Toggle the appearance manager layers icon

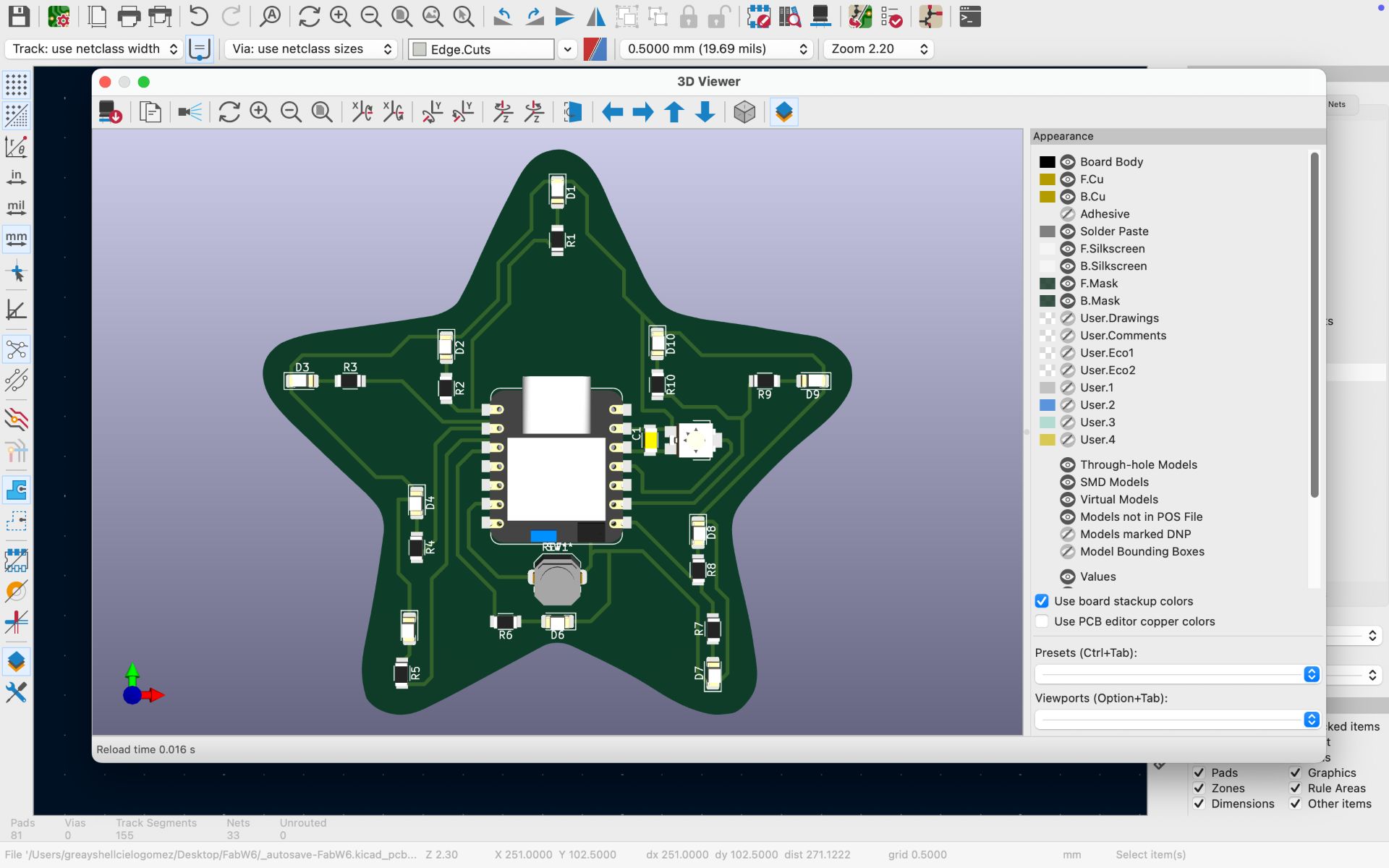[783, 112]
